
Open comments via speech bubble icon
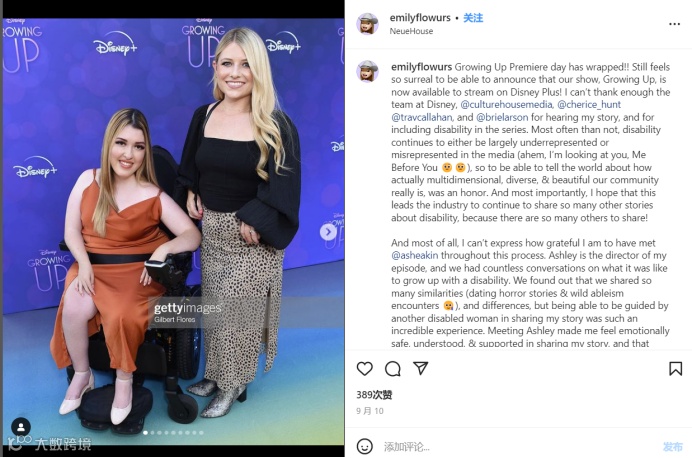click(x=392, y=368)
